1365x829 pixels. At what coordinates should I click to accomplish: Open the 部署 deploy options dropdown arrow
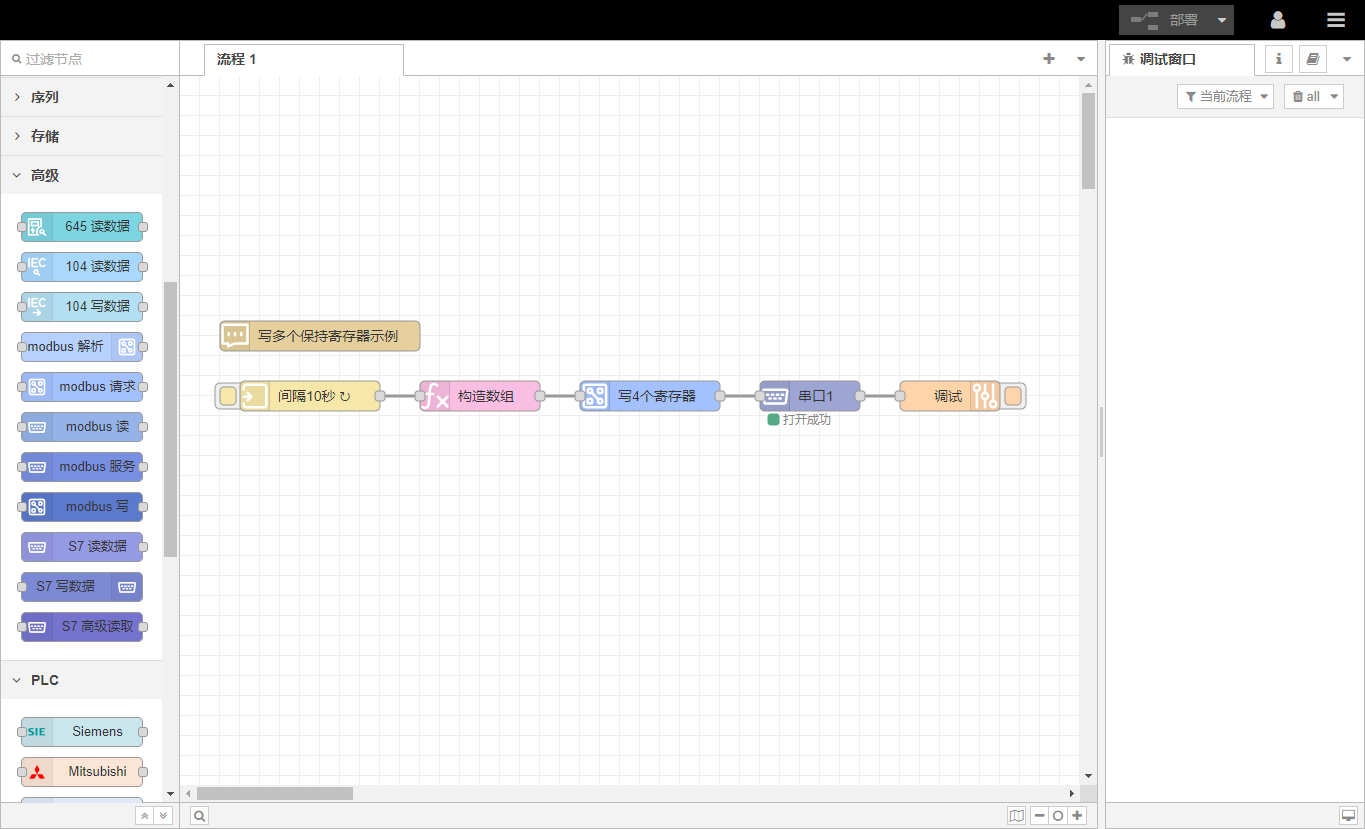click(x=1222, y=20)
